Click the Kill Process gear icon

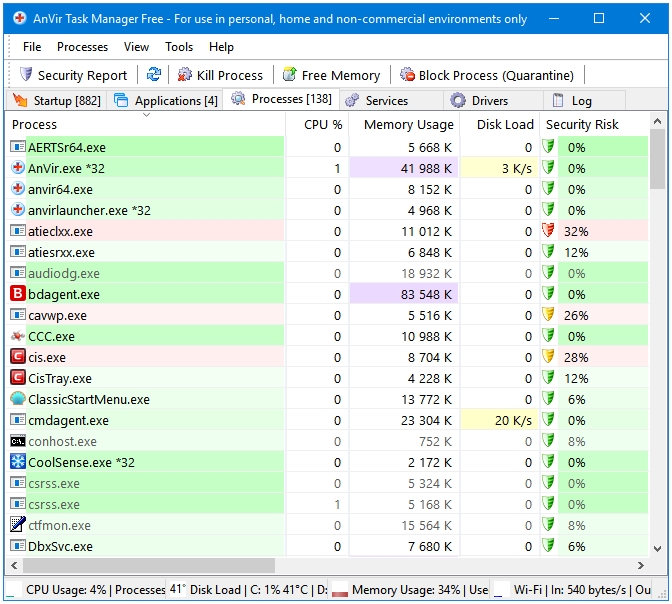185,75
